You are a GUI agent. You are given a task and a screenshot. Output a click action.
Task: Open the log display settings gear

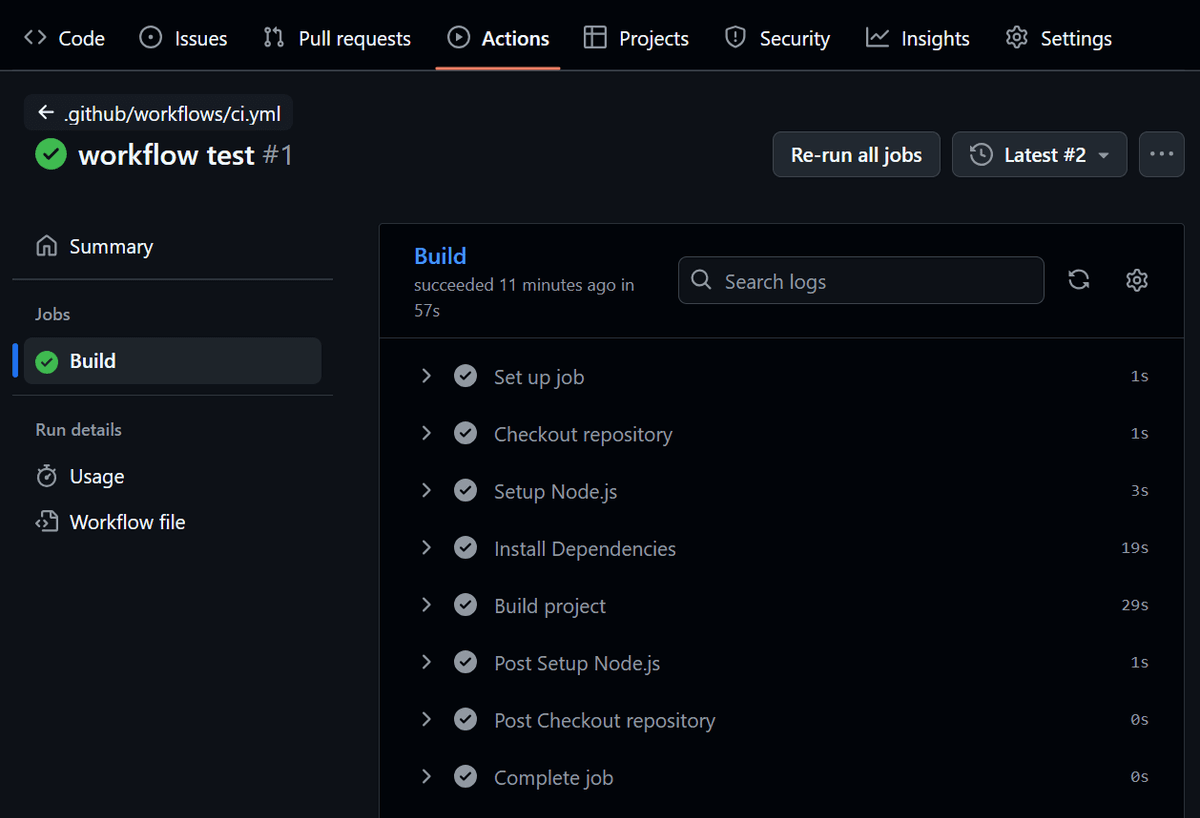click(1136, 280)
